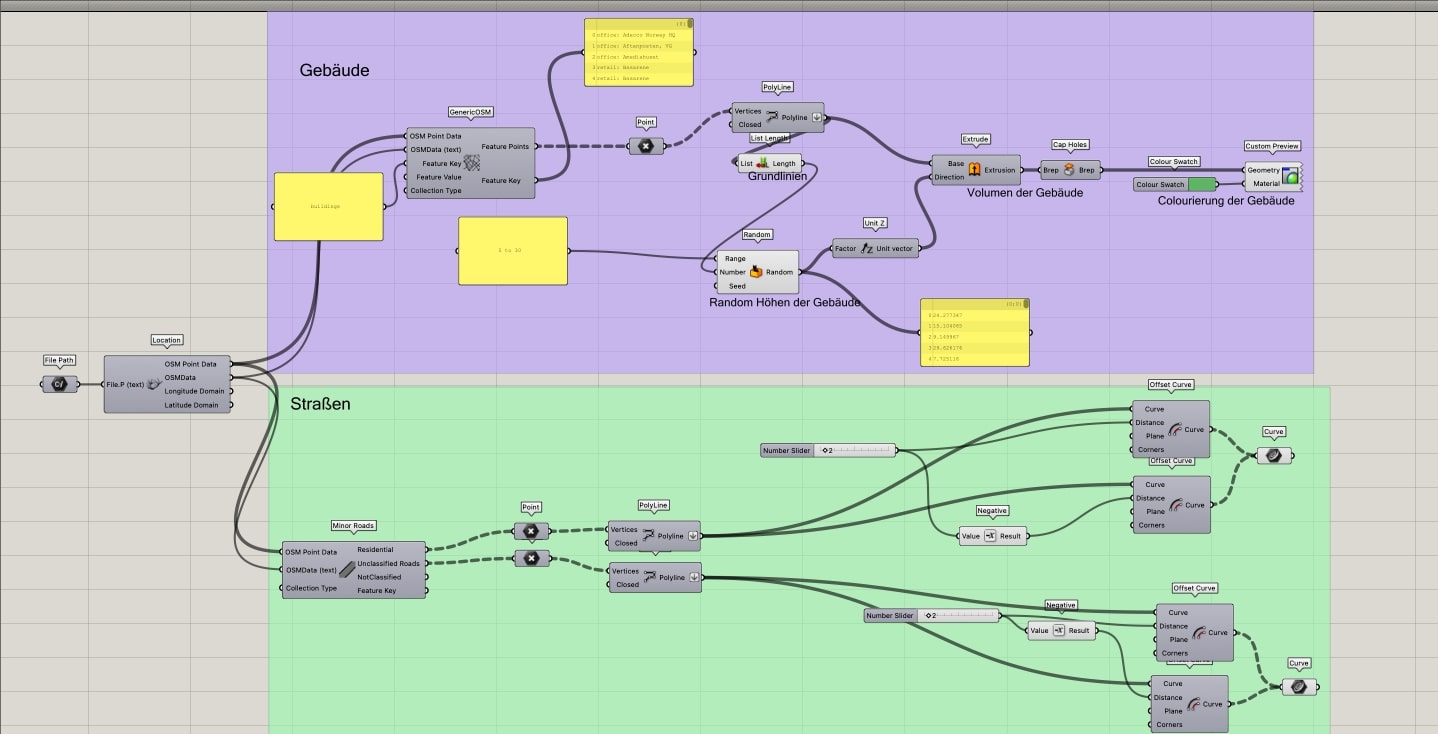Click the Cap Holes component icon
The width and height of the screenshot is (1438, 734).
tap(1069, 170)
